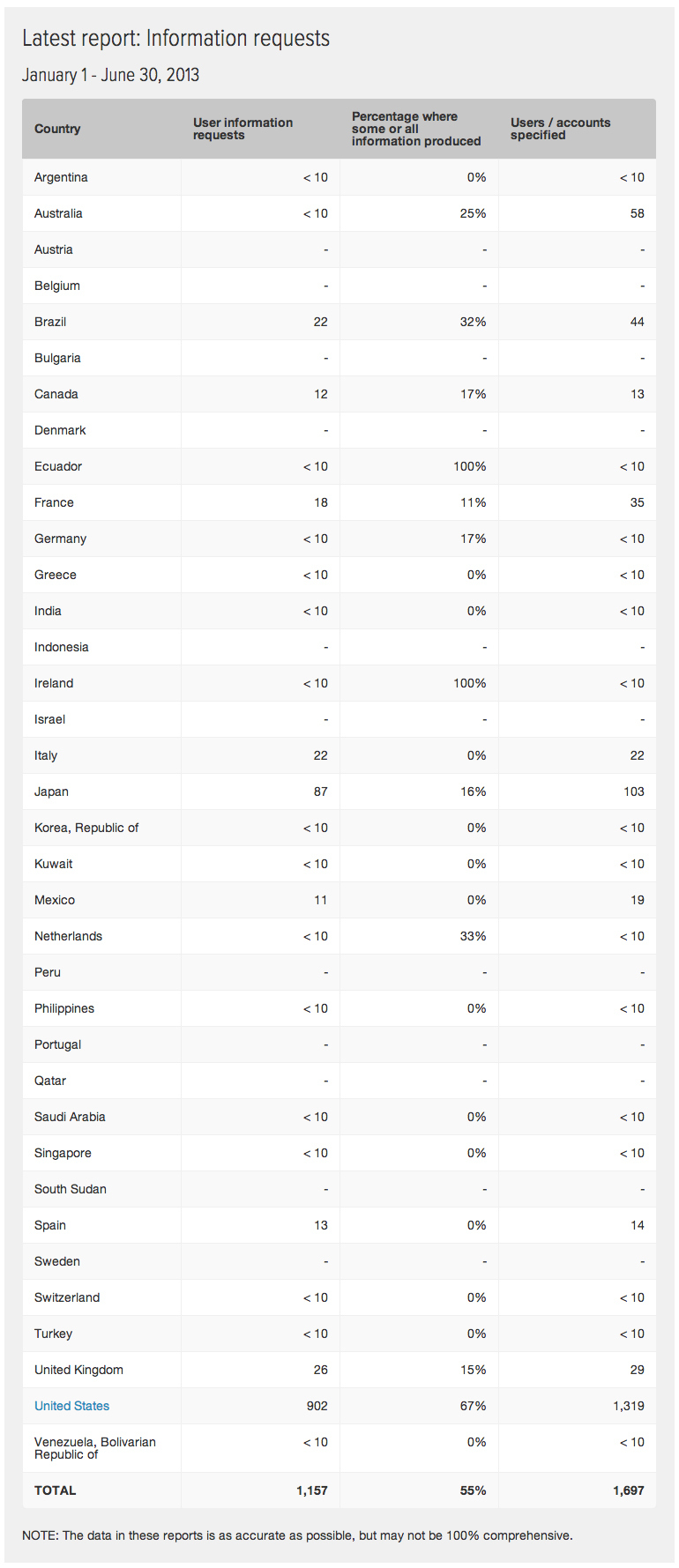Open the United States link

tap(71, 1406)
